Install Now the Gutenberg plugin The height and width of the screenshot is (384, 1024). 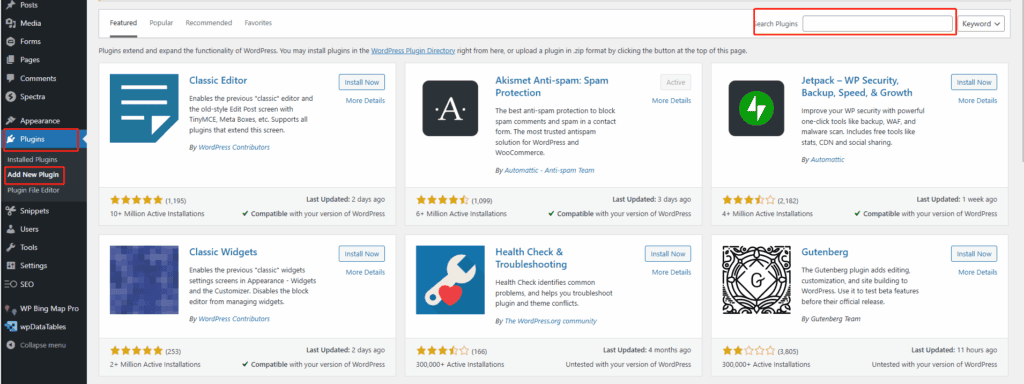[x=974, y=253]
